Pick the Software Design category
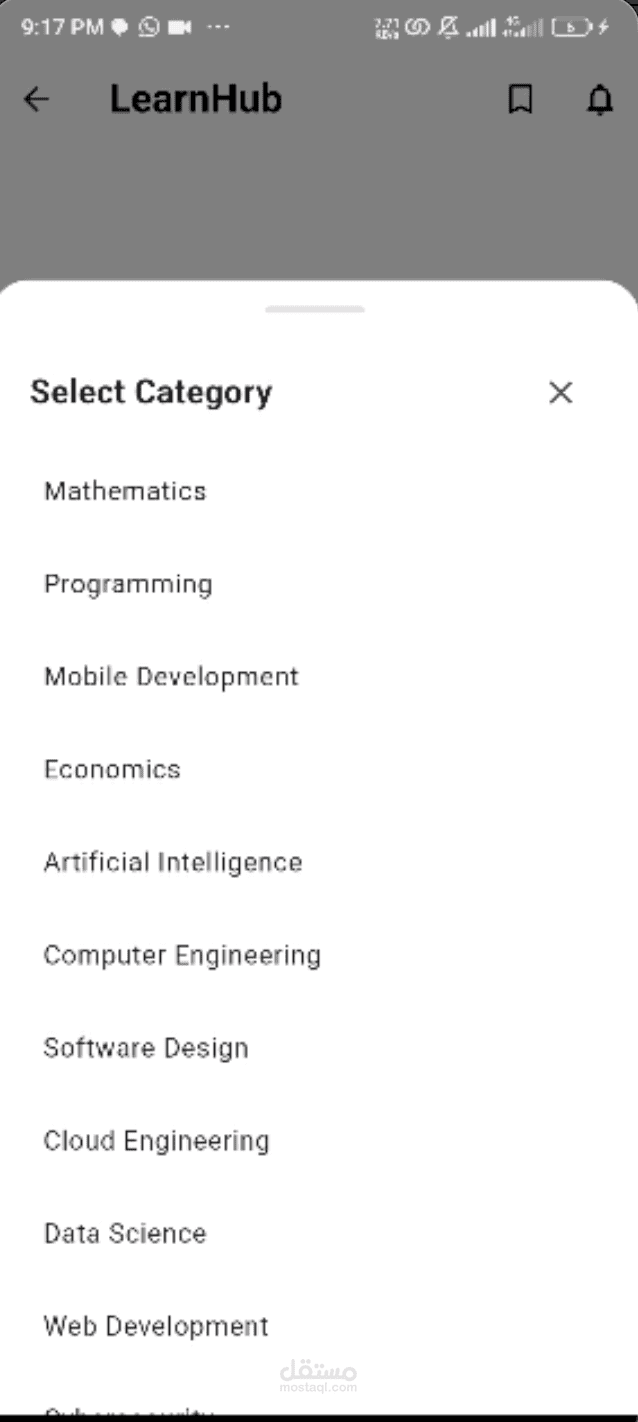The width and height of the screenshot is (638, 1422). 319,1048
